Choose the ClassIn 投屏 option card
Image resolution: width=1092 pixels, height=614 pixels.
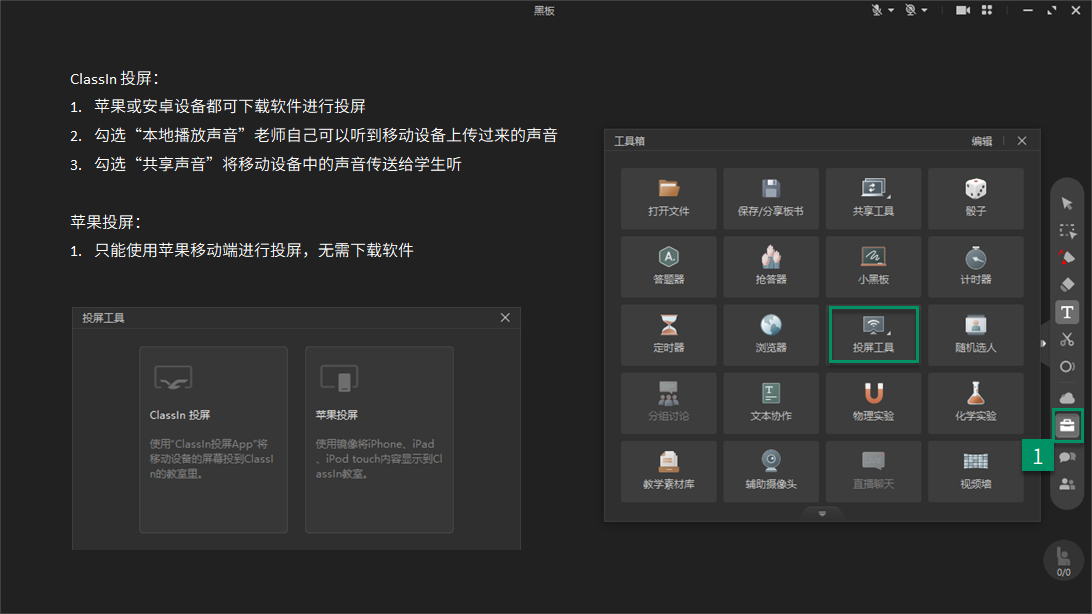(213, 440)
